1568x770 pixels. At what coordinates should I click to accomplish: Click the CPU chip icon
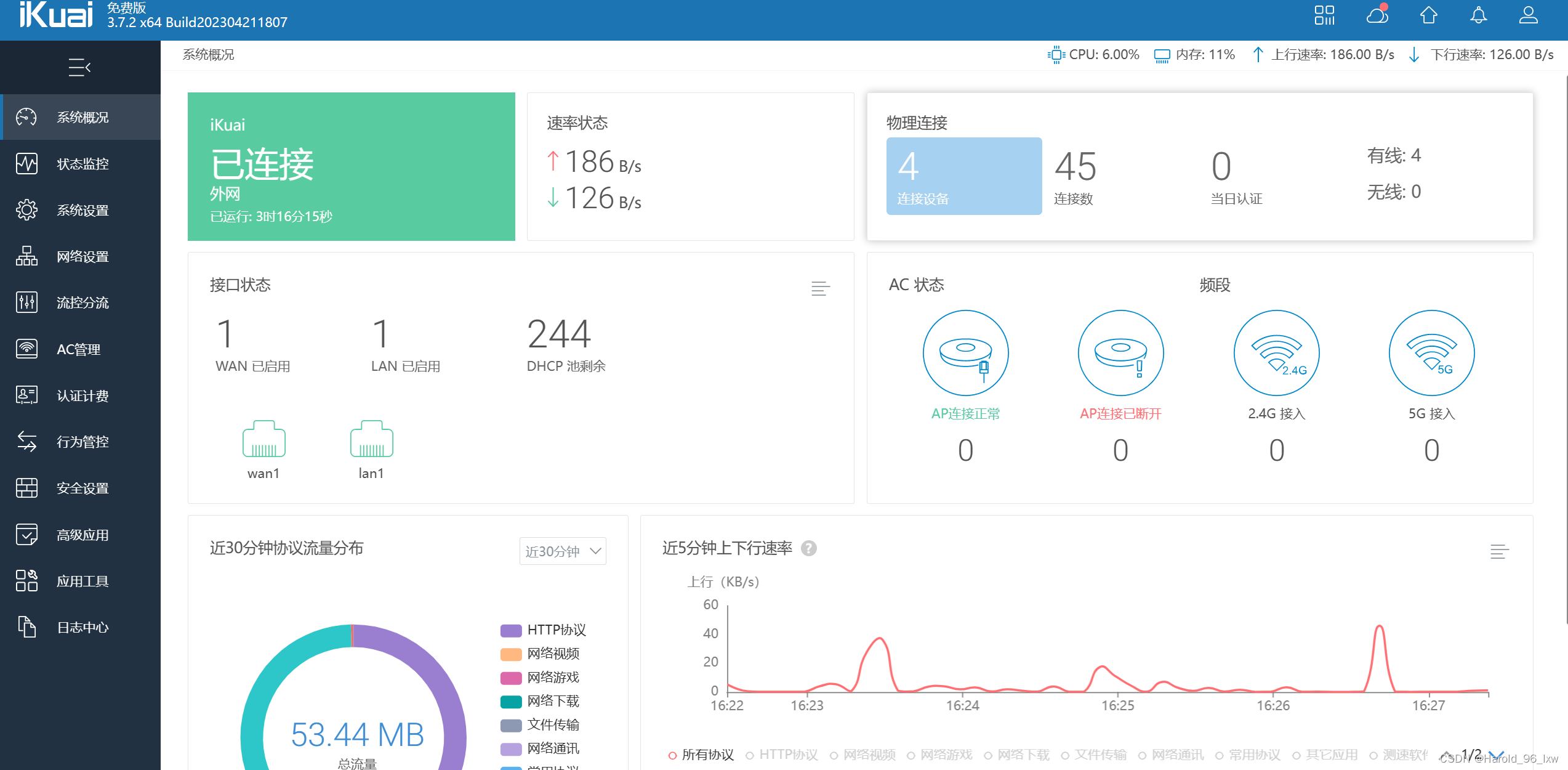coord(1056,55)
